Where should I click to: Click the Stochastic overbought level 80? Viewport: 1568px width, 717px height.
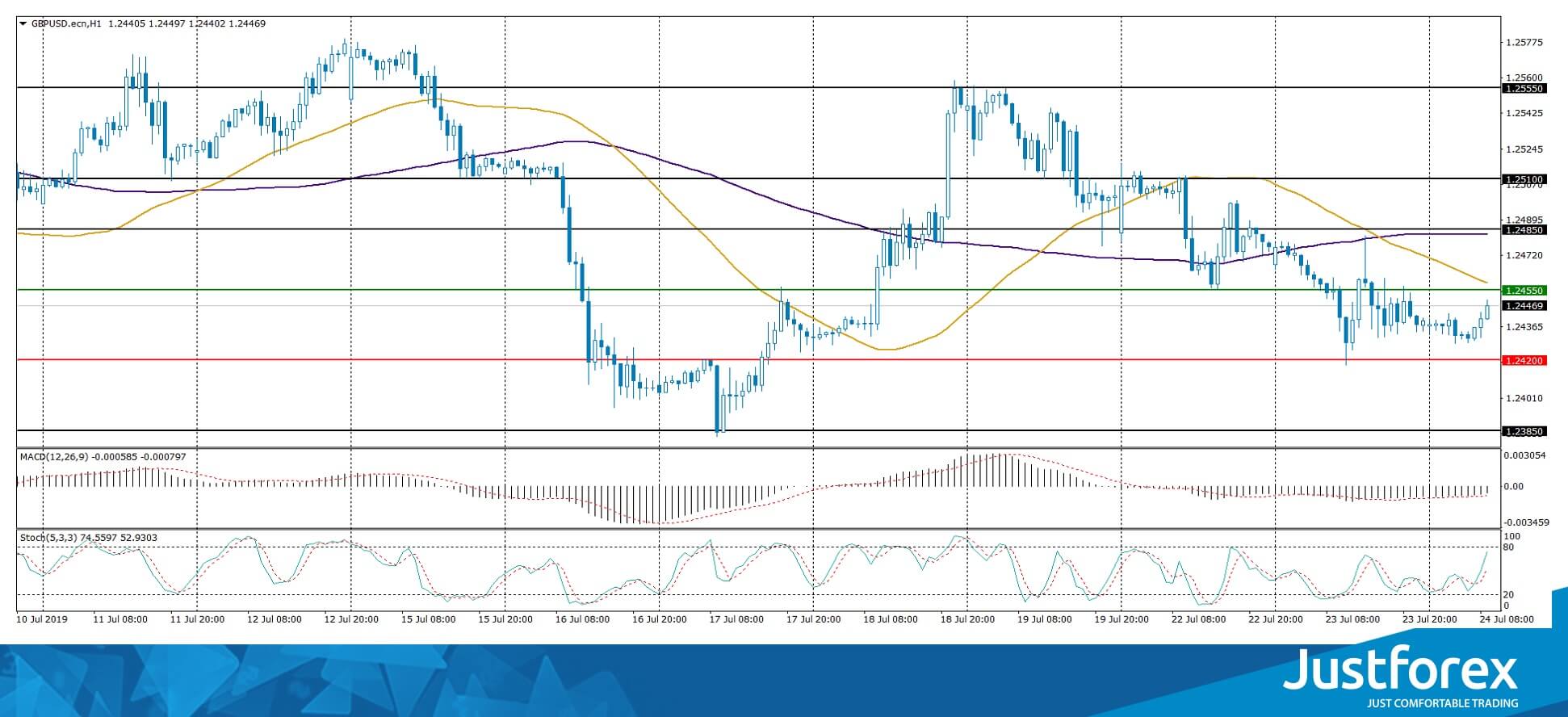[1508, 547]
